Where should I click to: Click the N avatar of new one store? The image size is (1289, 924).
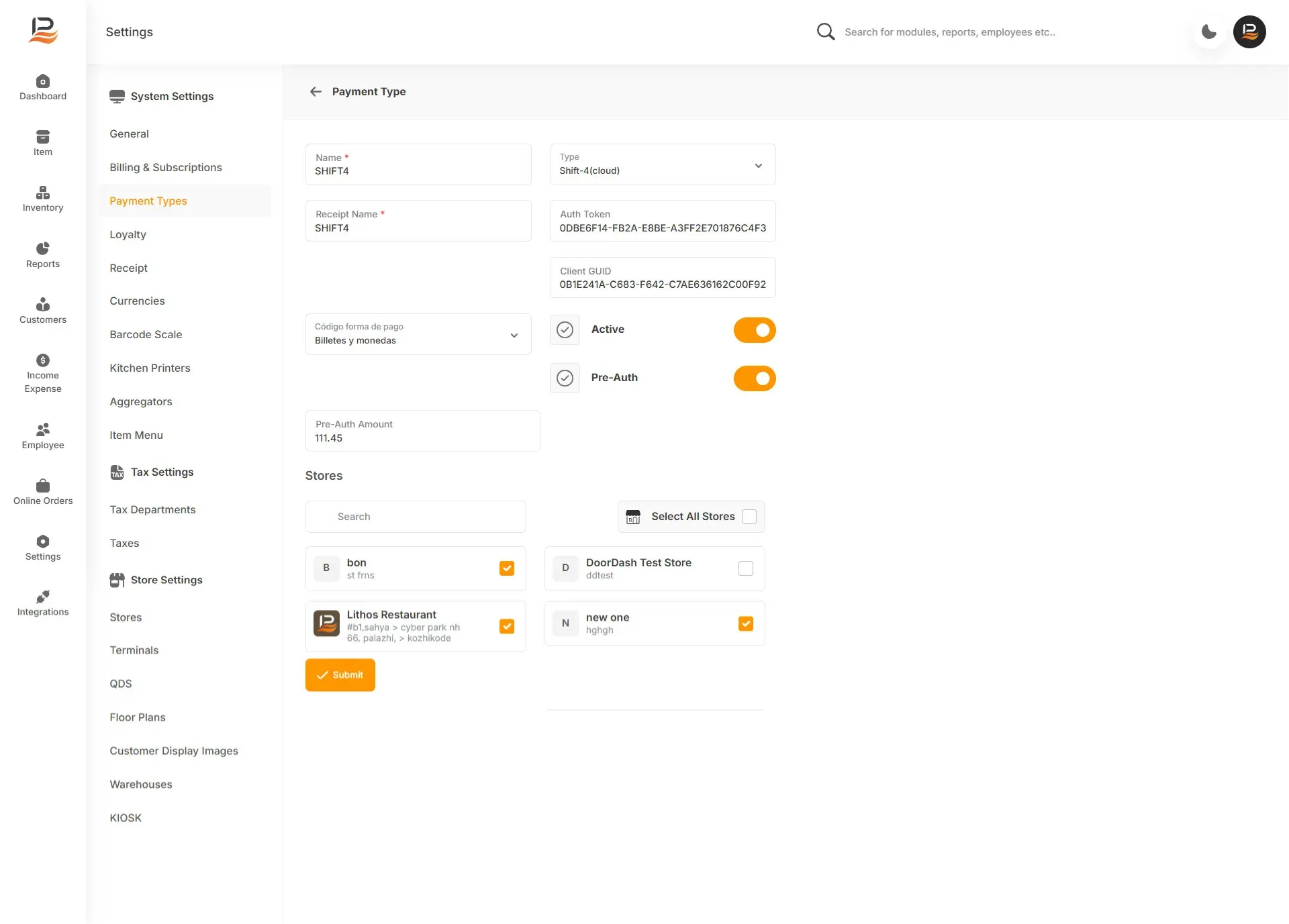565,623
